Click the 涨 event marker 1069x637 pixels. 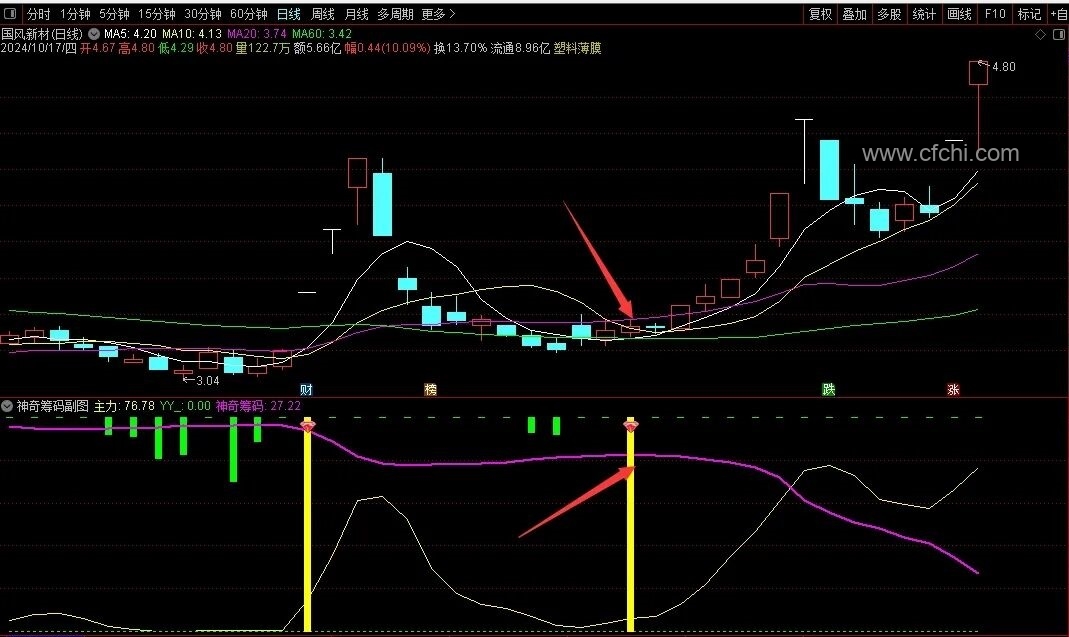pos(953,389)
